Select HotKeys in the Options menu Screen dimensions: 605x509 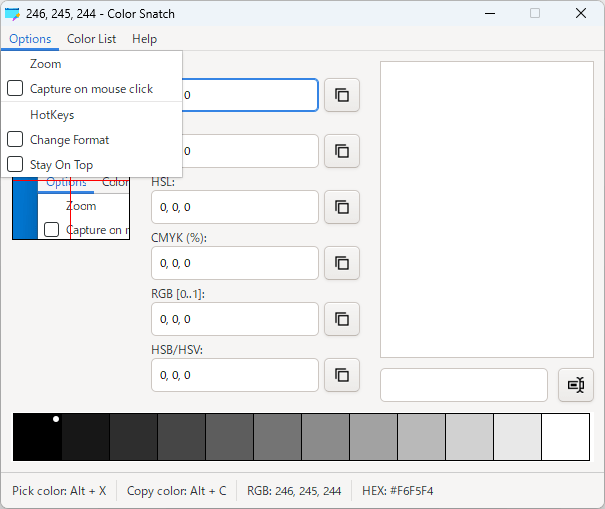(91, 115)
